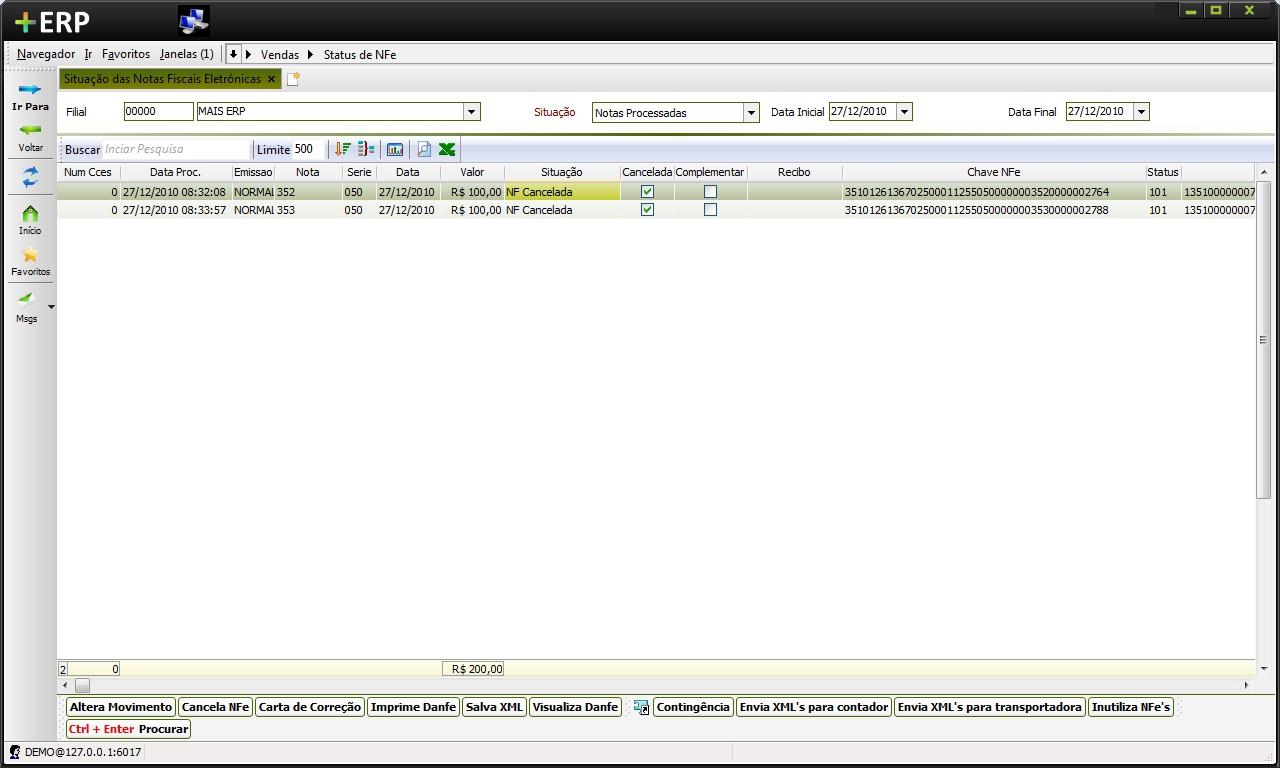Open the Ir menu

click(x=88, y=54)
